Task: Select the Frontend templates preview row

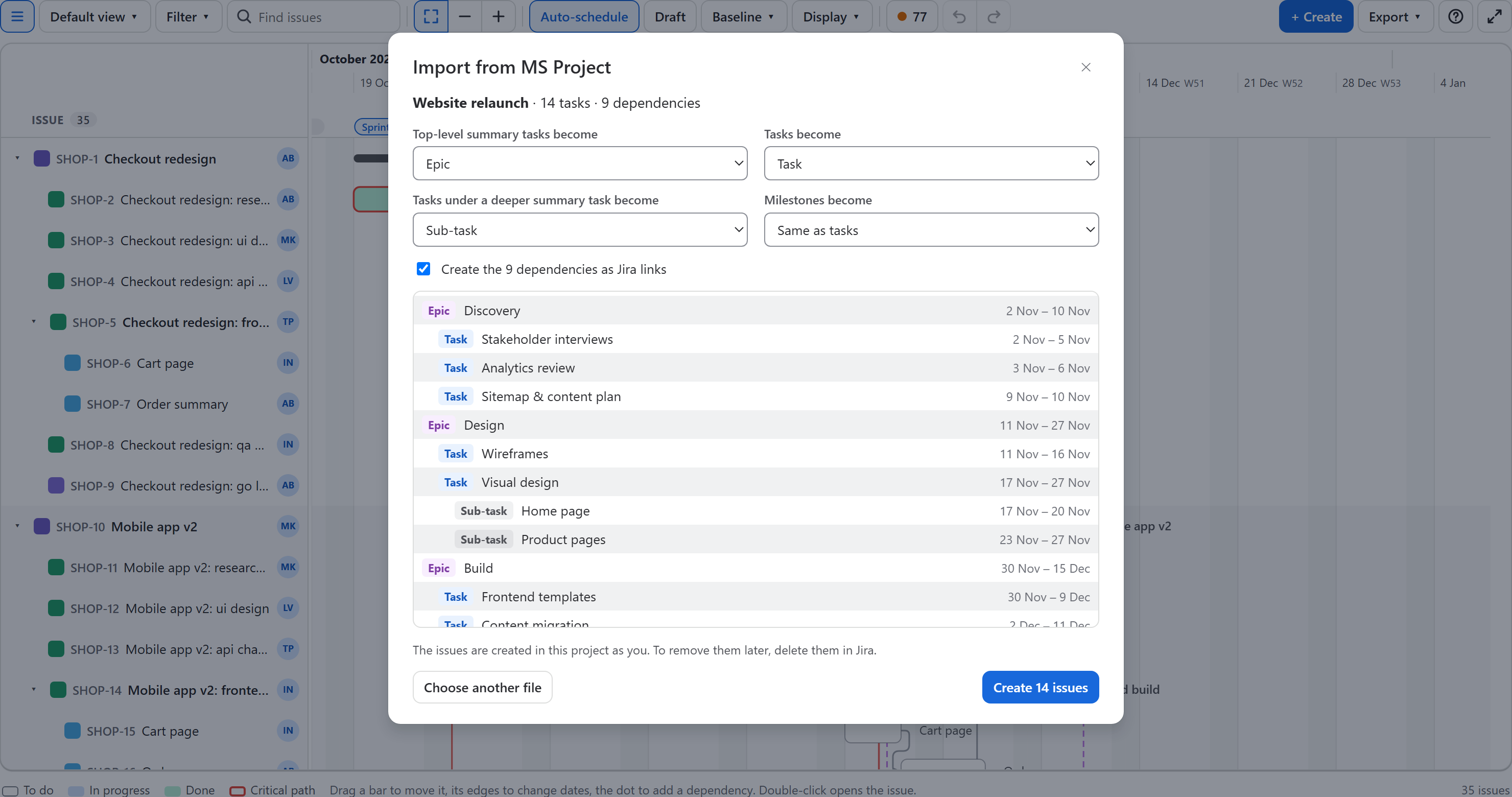Action: (x=756, y=597)
